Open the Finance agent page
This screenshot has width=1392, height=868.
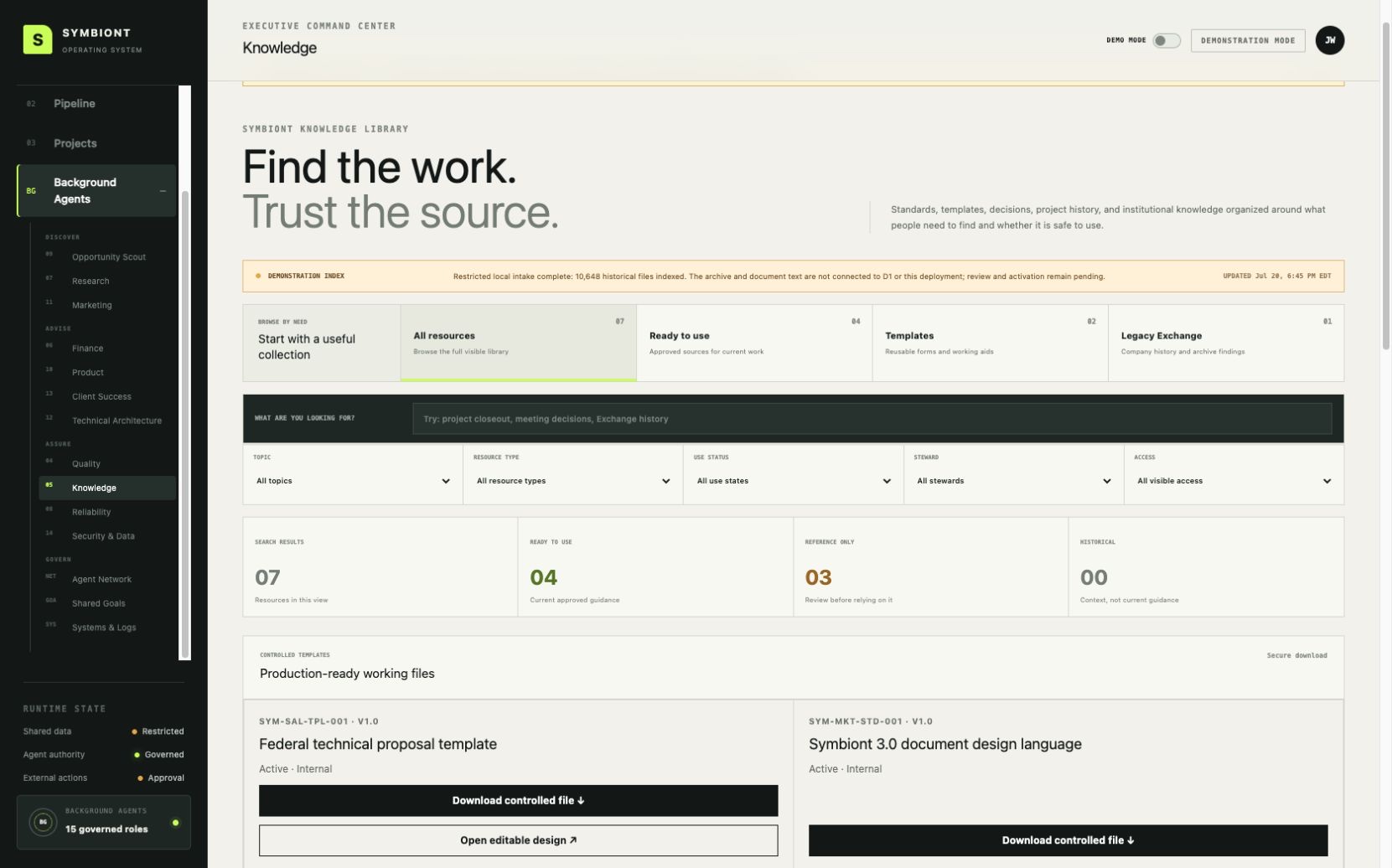(x=107, y=349)
